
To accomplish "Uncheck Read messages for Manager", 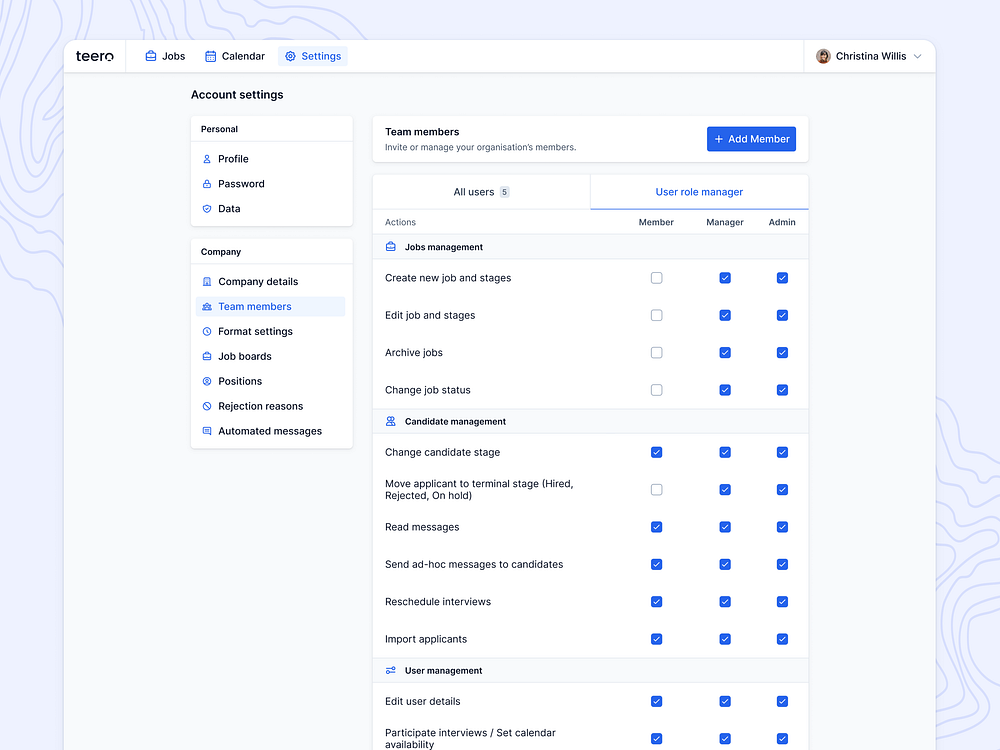I will coord(724,527).
